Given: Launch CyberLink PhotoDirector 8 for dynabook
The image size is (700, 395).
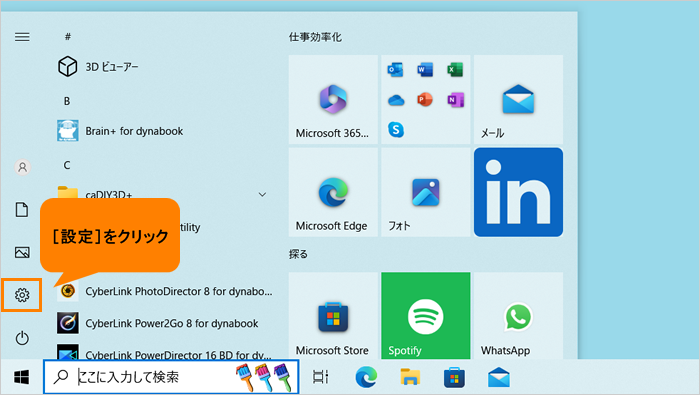Looking at the screenshot, I should coord(164,291).
